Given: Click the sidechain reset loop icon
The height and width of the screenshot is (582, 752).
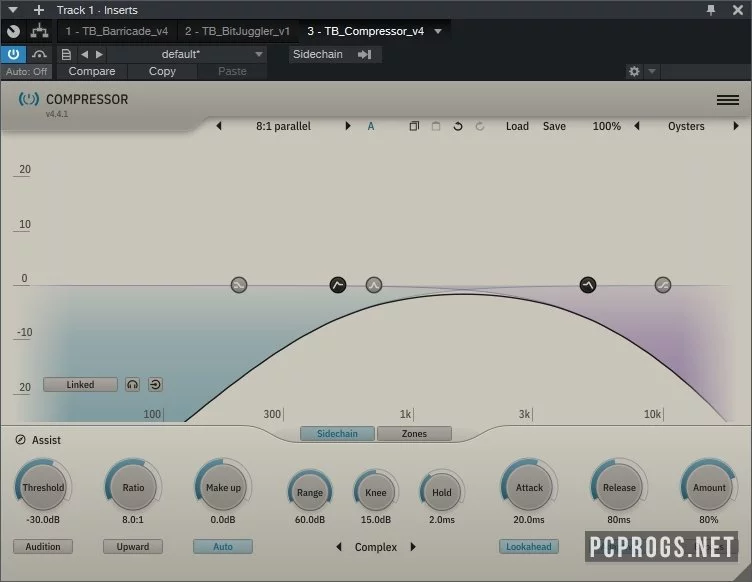Looking at the screenshot, I should click(x=155, y=384).
